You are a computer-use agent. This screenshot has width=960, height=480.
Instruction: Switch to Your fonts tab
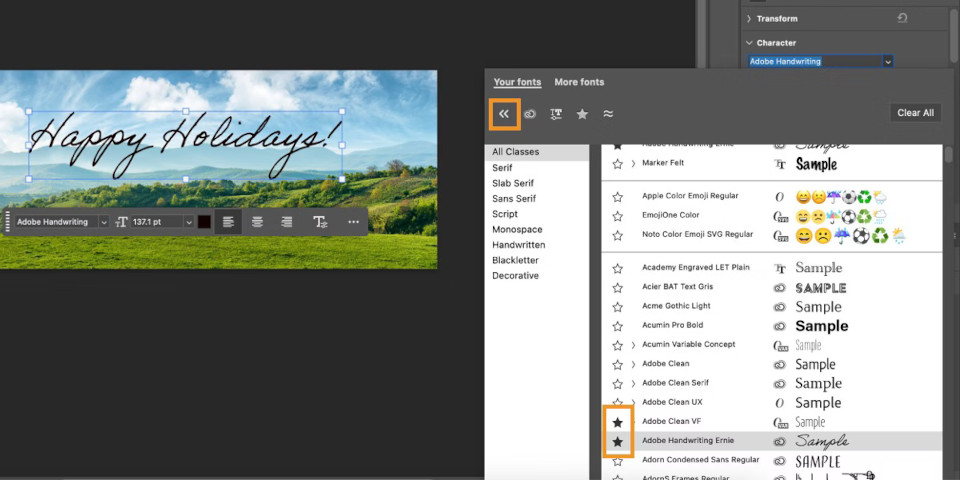point(517,82)
